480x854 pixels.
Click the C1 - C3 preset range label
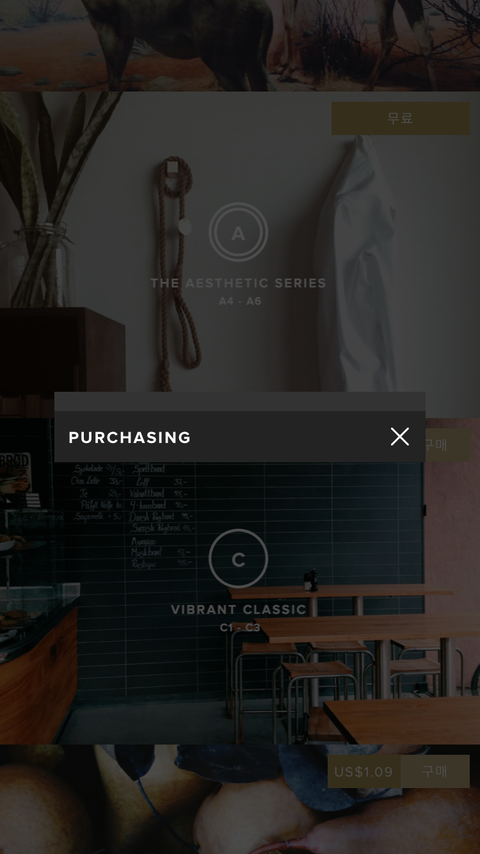(x=240, y=627)
